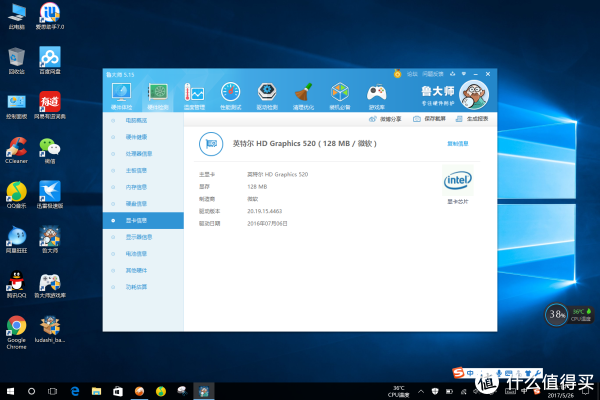Image resolution: width=600 pixels, height=400 pixels.
Task: Select 硬盘信息 in sidebar
Action: (143, 204)
